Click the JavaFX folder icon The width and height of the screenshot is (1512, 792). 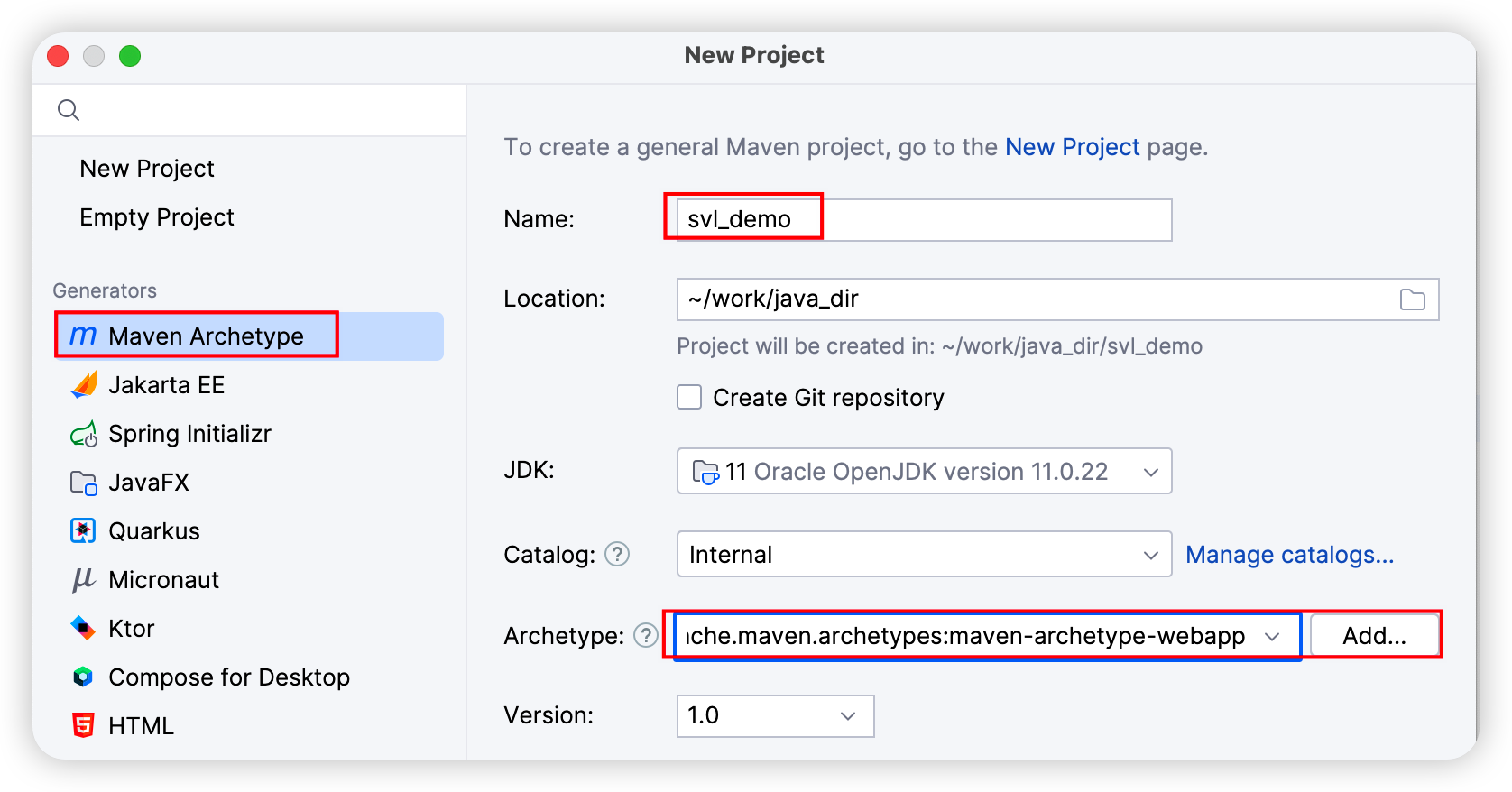point(83,483)
